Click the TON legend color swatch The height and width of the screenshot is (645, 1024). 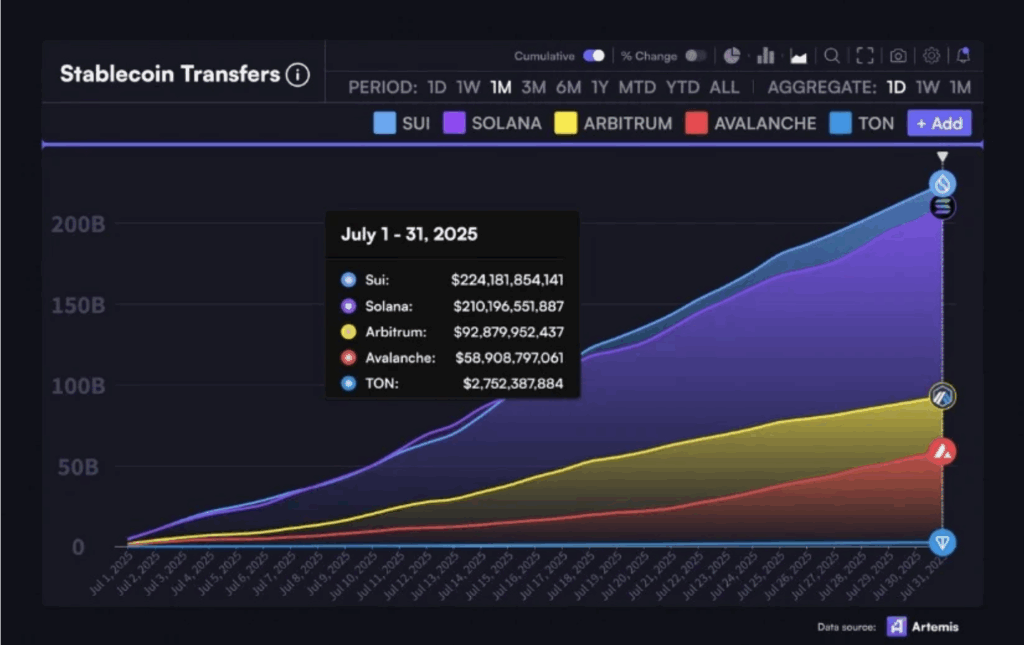(840, 123)
